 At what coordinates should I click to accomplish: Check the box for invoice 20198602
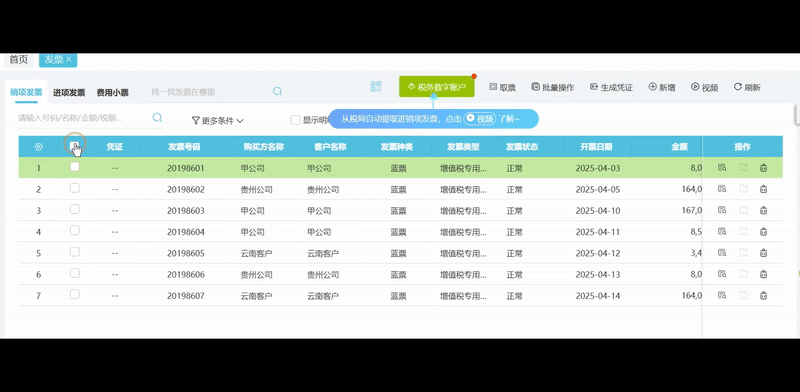point(74,188)
